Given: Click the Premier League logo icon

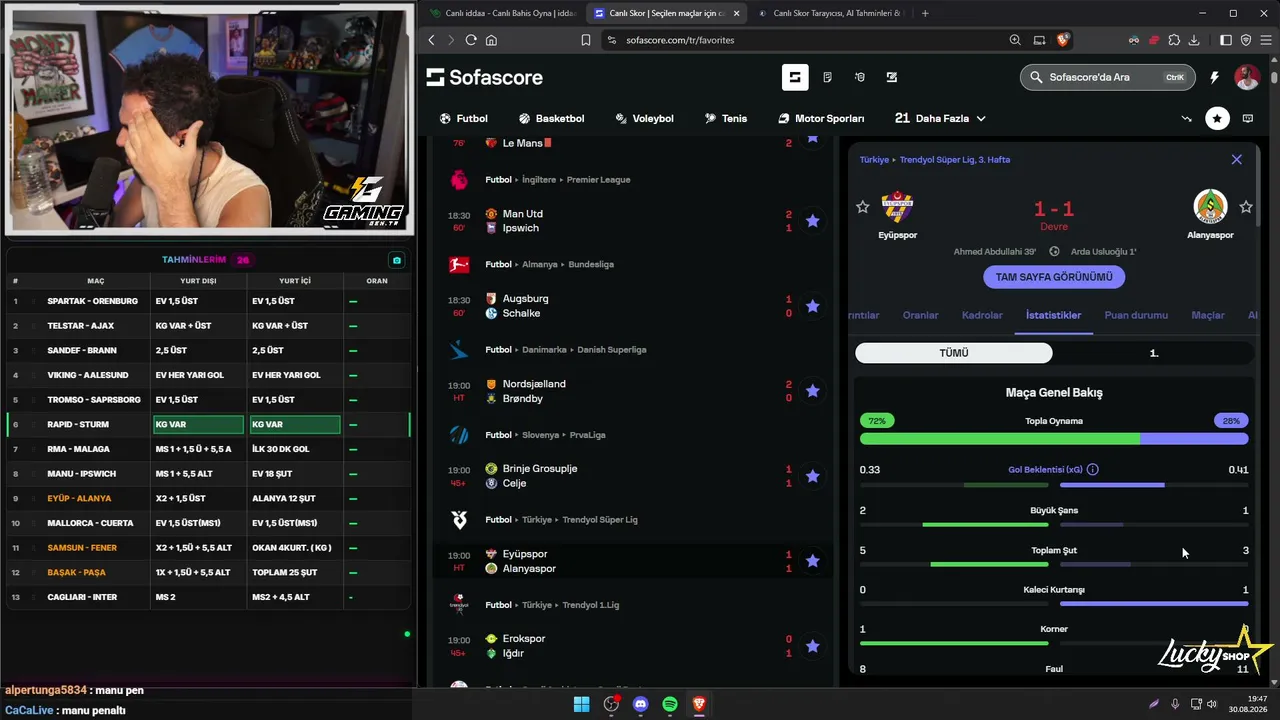Looking at the screenshot, I should 459,180.
